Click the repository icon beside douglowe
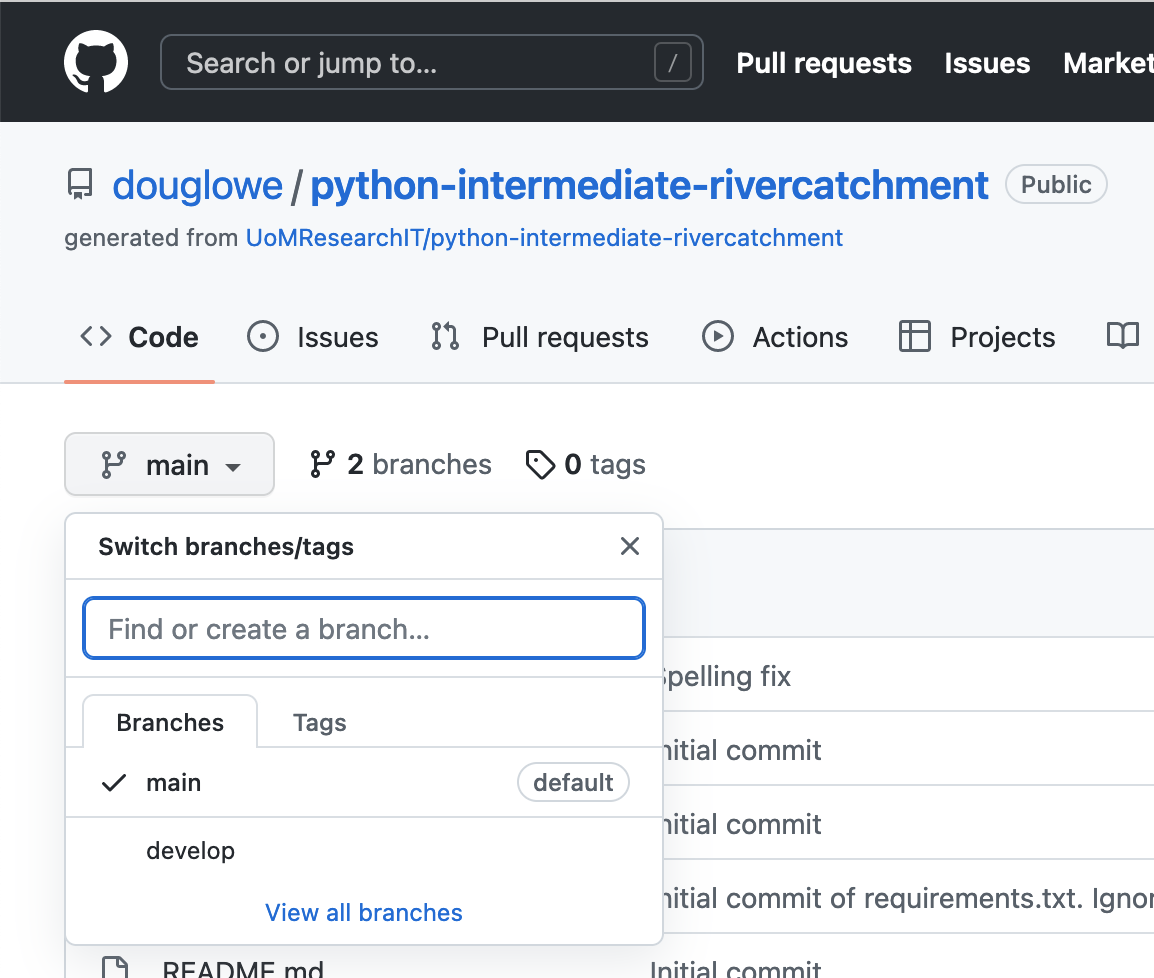The width and height of the screenshot is (1154, 978). [80, 184]
